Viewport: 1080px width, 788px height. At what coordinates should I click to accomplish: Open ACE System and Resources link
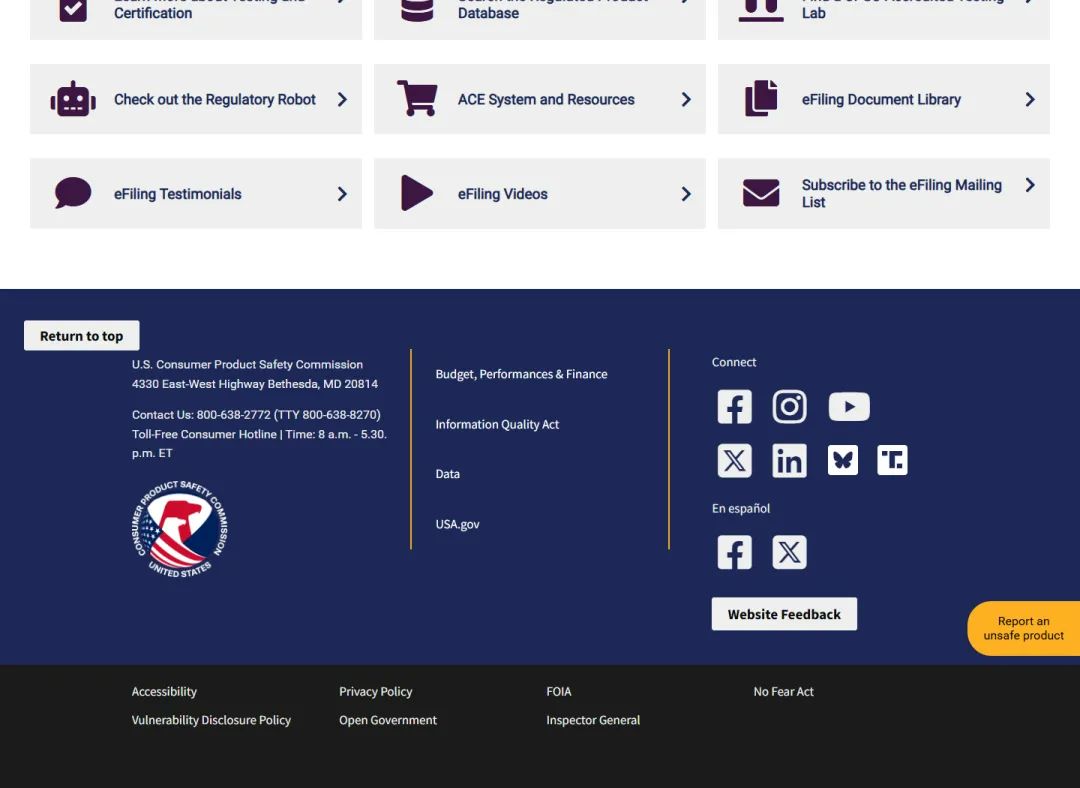[546, 99]
